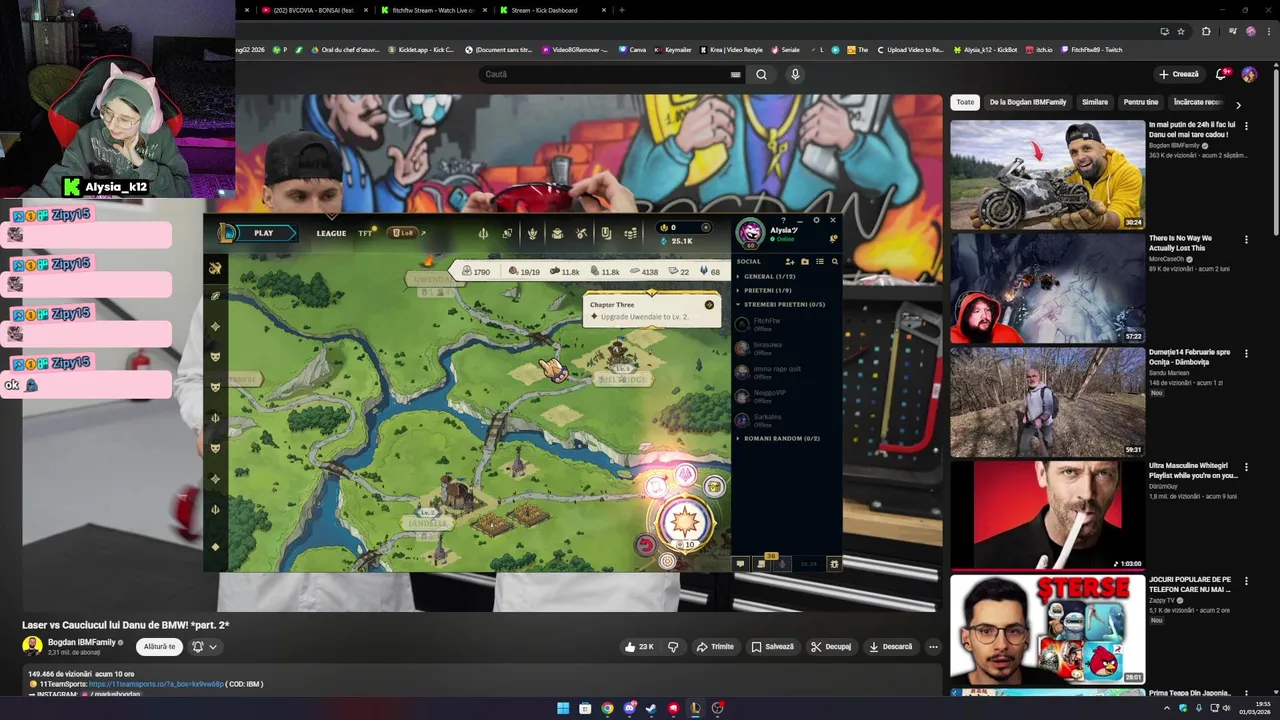This screenshot has width=1280, height=720.
Task: Click the Alătură-te button
Action: (x=159, y=647)
